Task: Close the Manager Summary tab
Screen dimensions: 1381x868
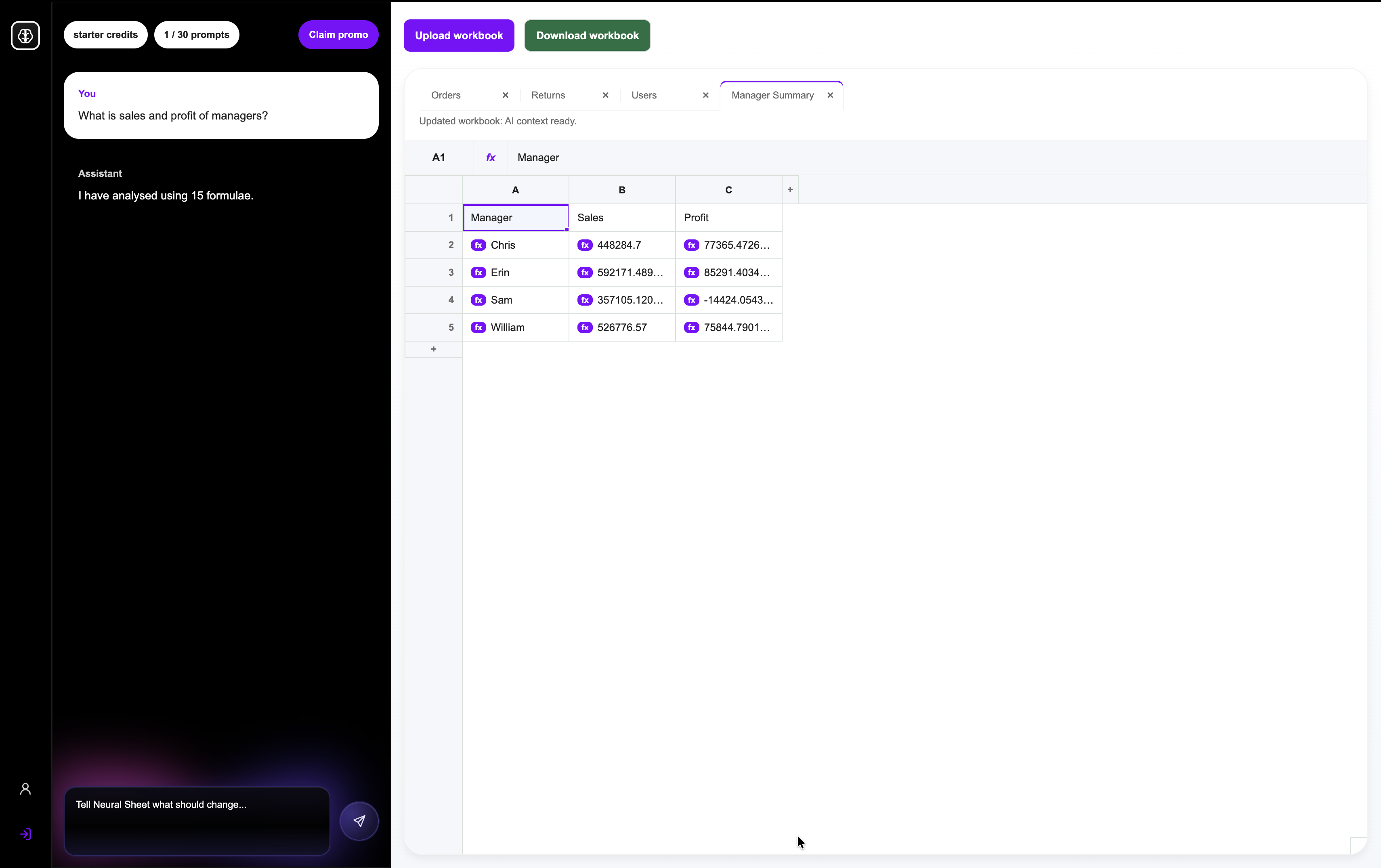Action: 830,95
